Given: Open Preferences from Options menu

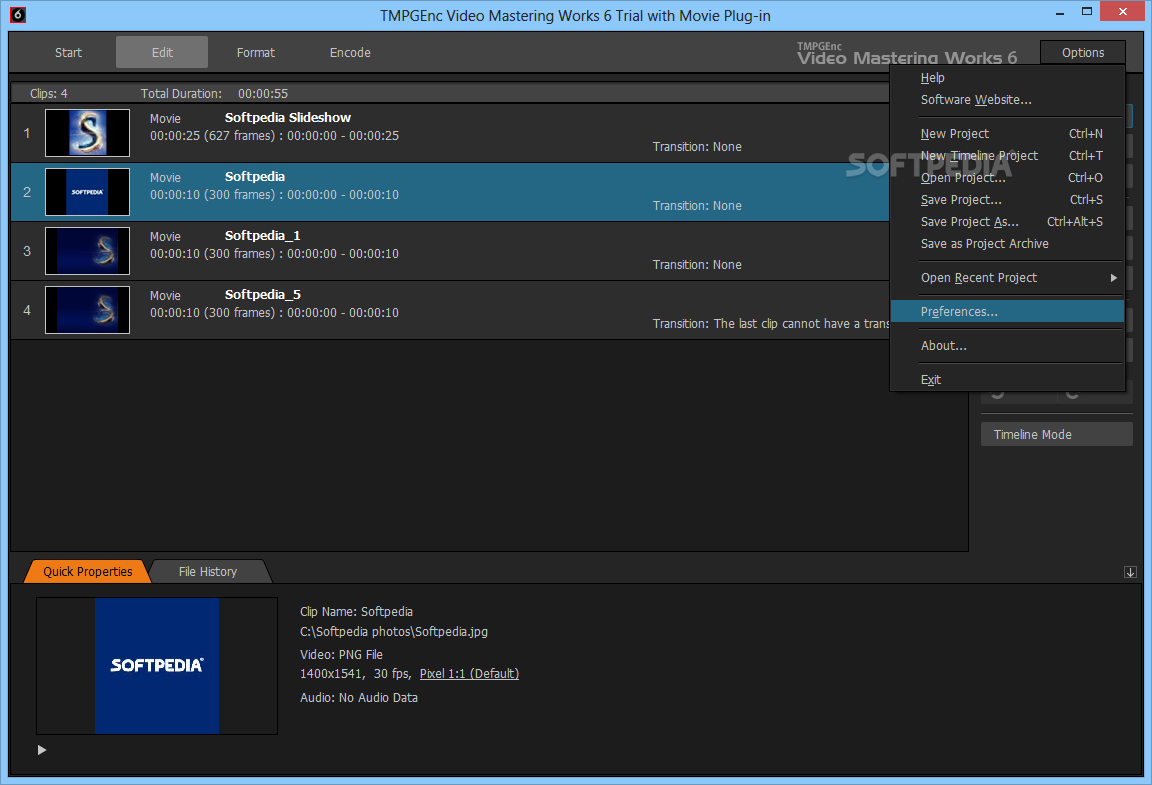Looking at the screenshot, I should [x=1007, y=312].
